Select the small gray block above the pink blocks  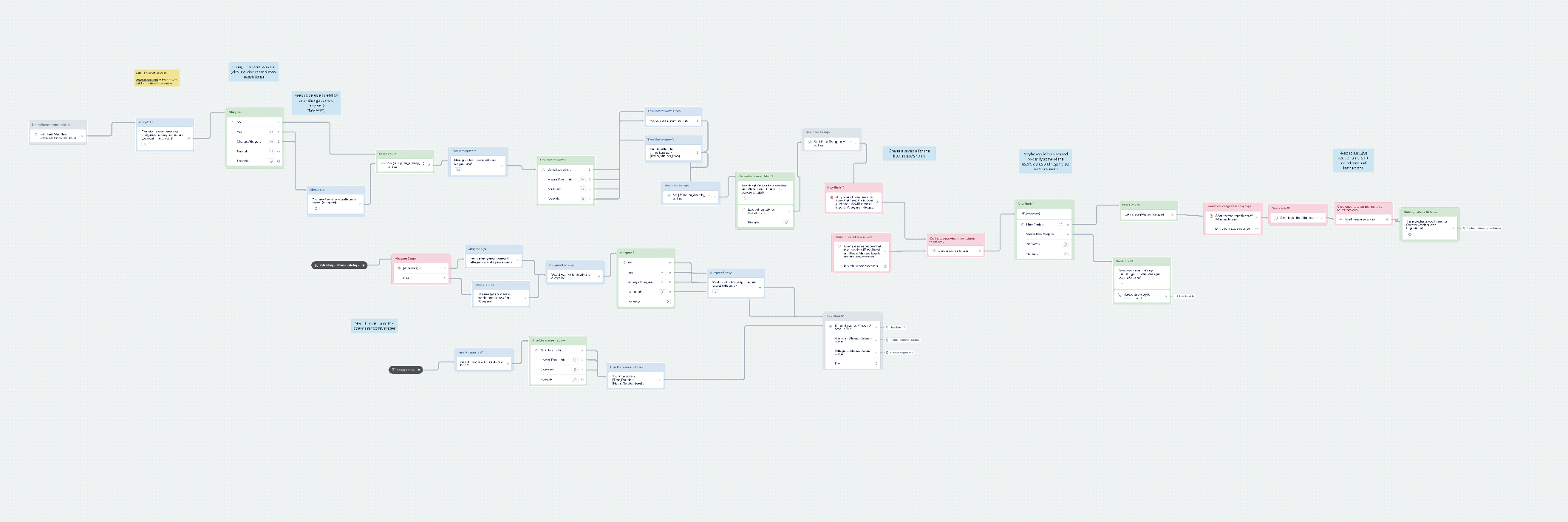832,139
